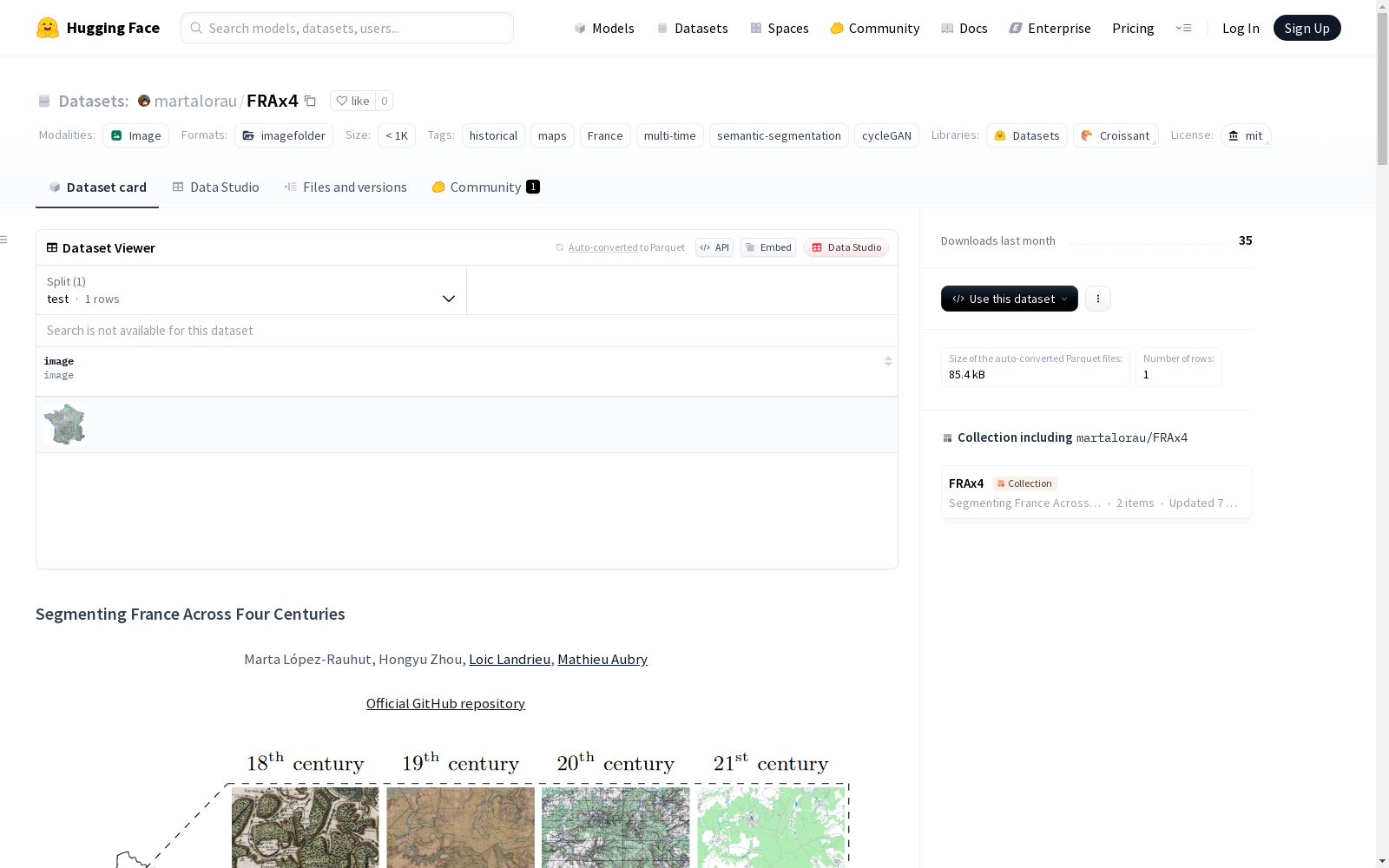Click the 21st century map image
This screenshot has width=1389, height=868.
coord(771,827)
